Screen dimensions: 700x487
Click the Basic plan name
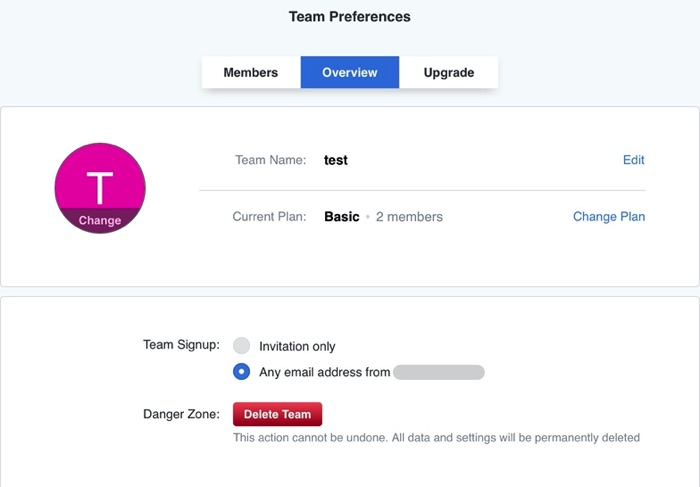pos(341,217)
